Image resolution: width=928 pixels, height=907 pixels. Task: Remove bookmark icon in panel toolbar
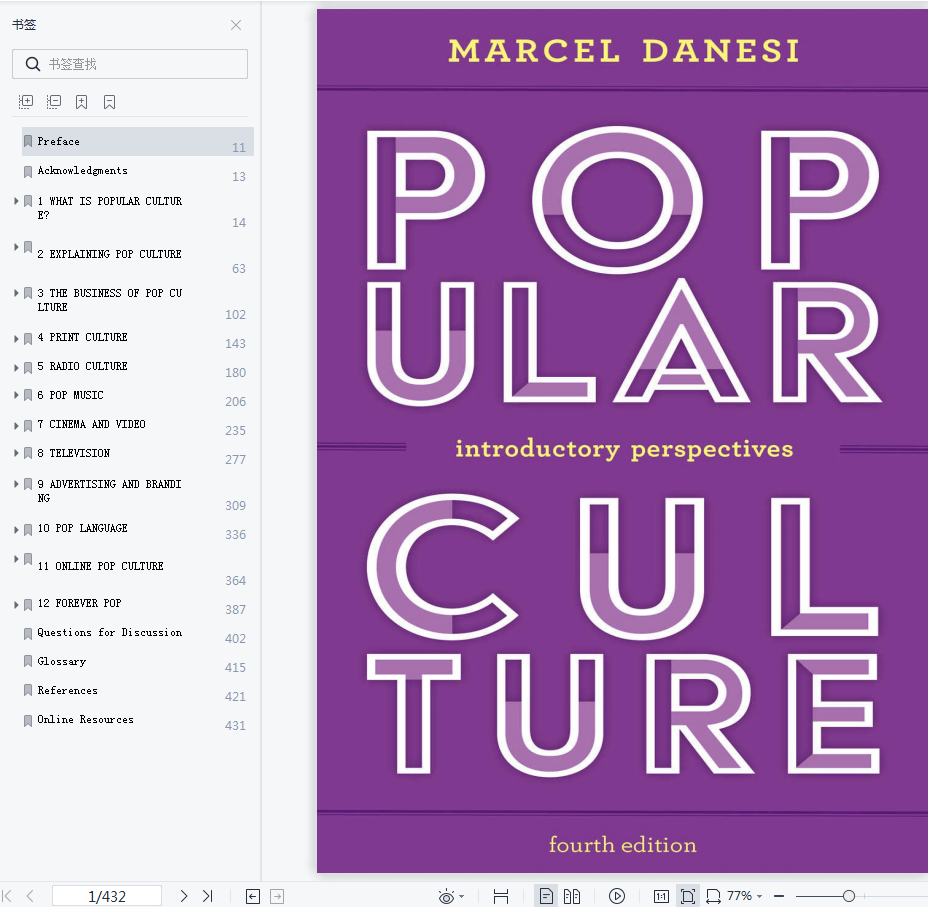click(x=109, y=102)
